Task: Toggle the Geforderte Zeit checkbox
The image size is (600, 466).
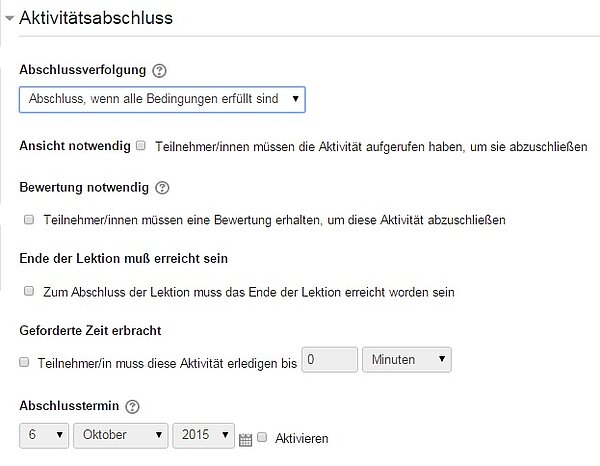Action: point(25,365)
